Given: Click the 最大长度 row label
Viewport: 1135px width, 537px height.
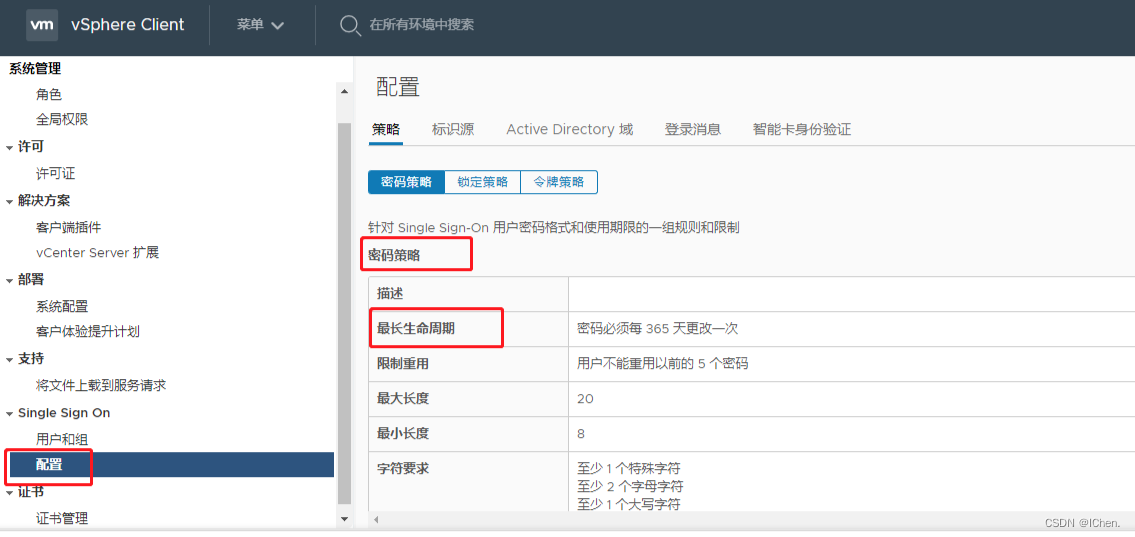Looking at the screenshot, I should pyautogui.click(x=403, y=399).
